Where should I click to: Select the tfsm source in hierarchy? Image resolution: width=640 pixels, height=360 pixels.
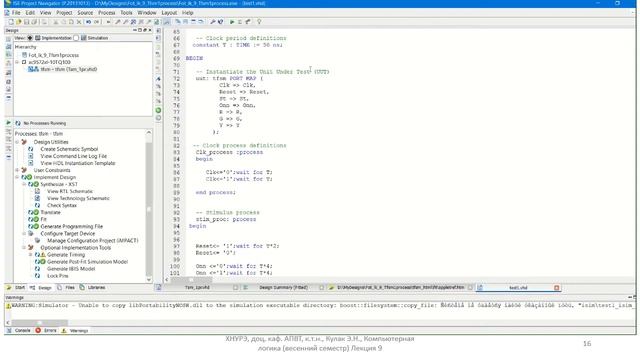[69, 69]
